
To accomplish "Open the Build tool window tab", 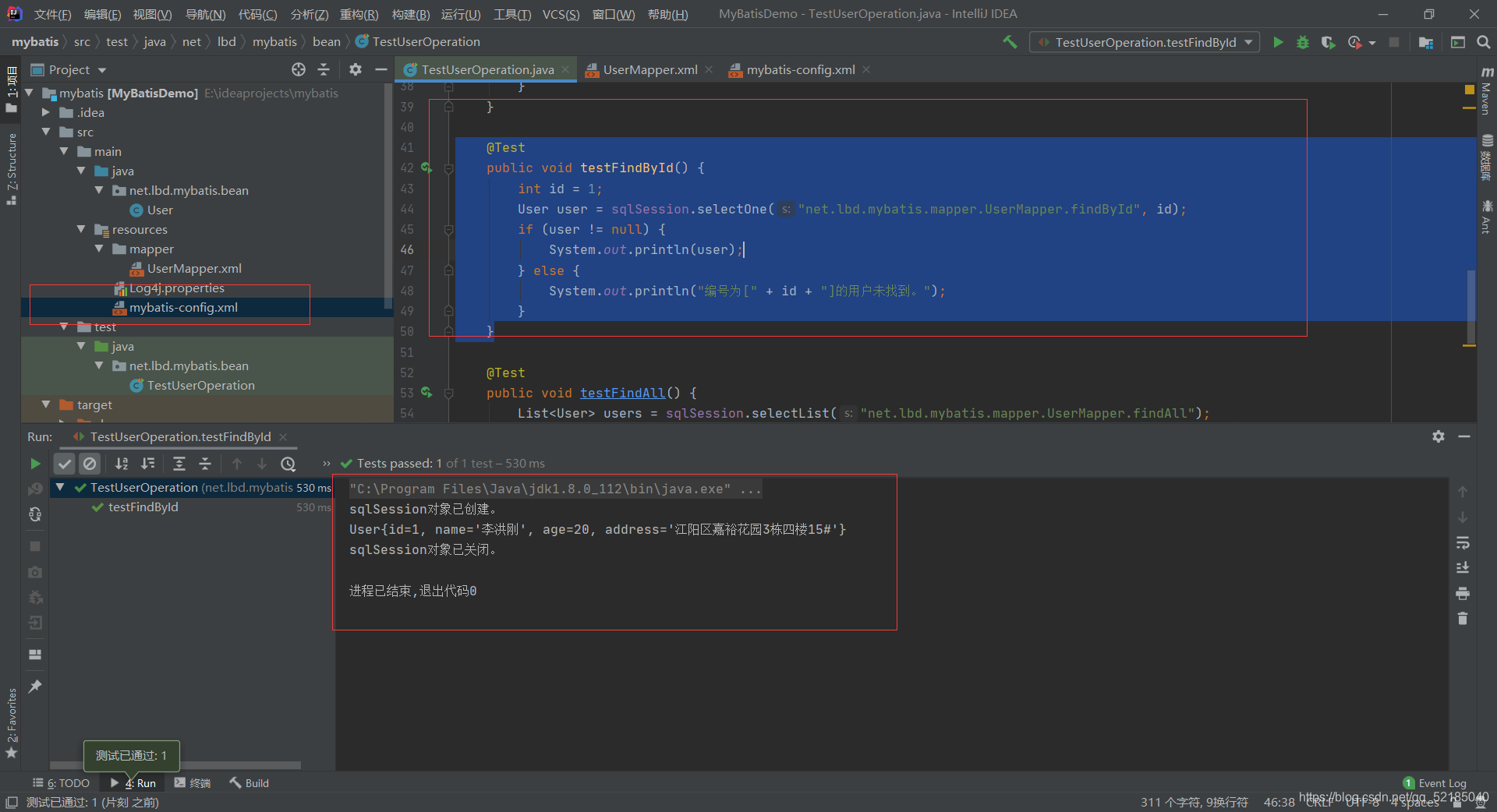I will (x=249, y=783).
